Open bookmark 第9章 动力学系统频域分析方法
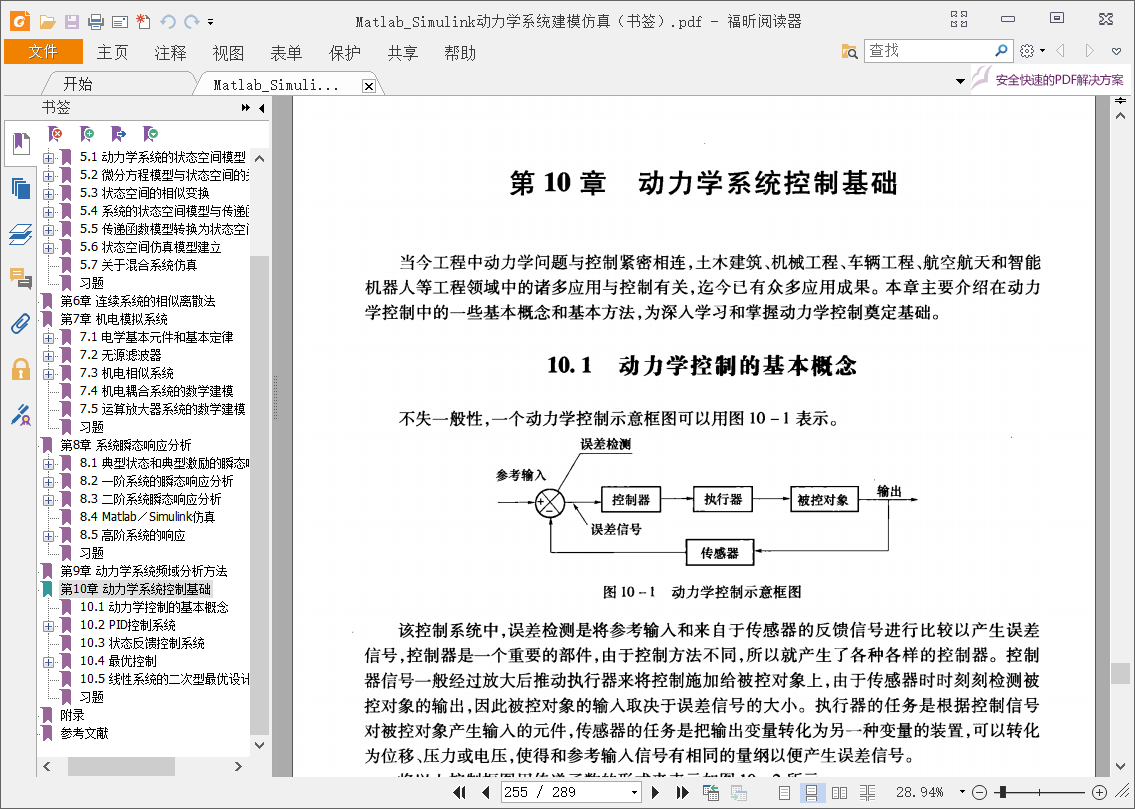1135x809 pixels. point(143,571)
